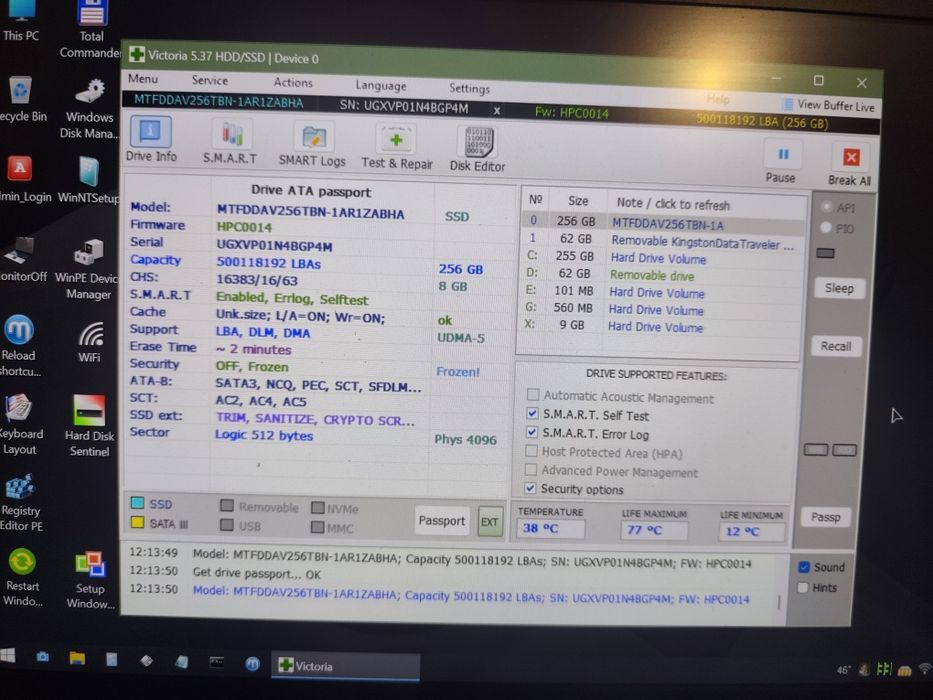Click the cyan SSD color indicator
Viewport: 933px width, 700px height.
pos(137,503)
